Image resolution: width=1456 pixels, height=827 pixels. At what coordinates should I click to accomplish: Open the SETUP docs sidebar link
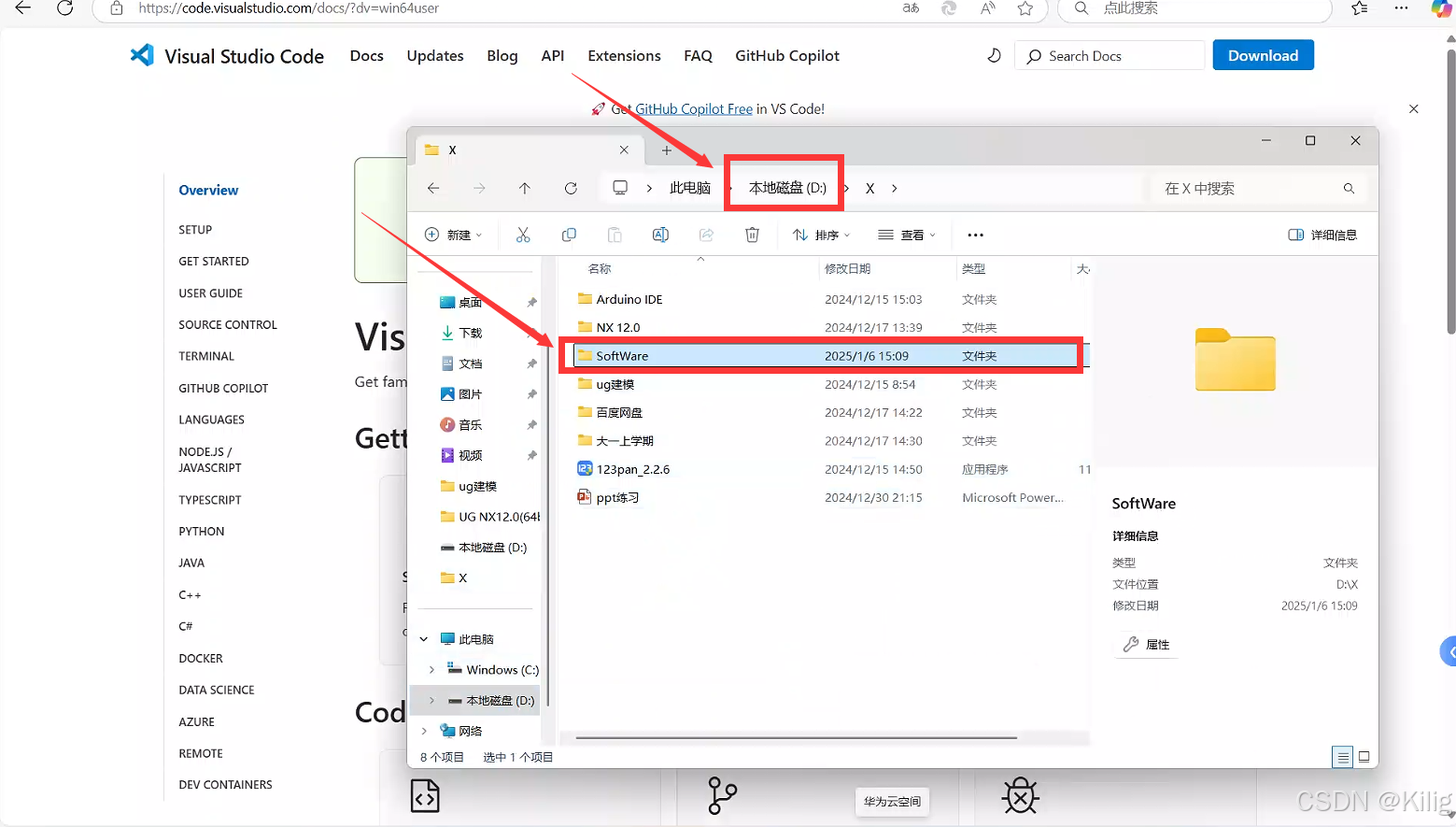pyautogui.click(x=195, y=230)
